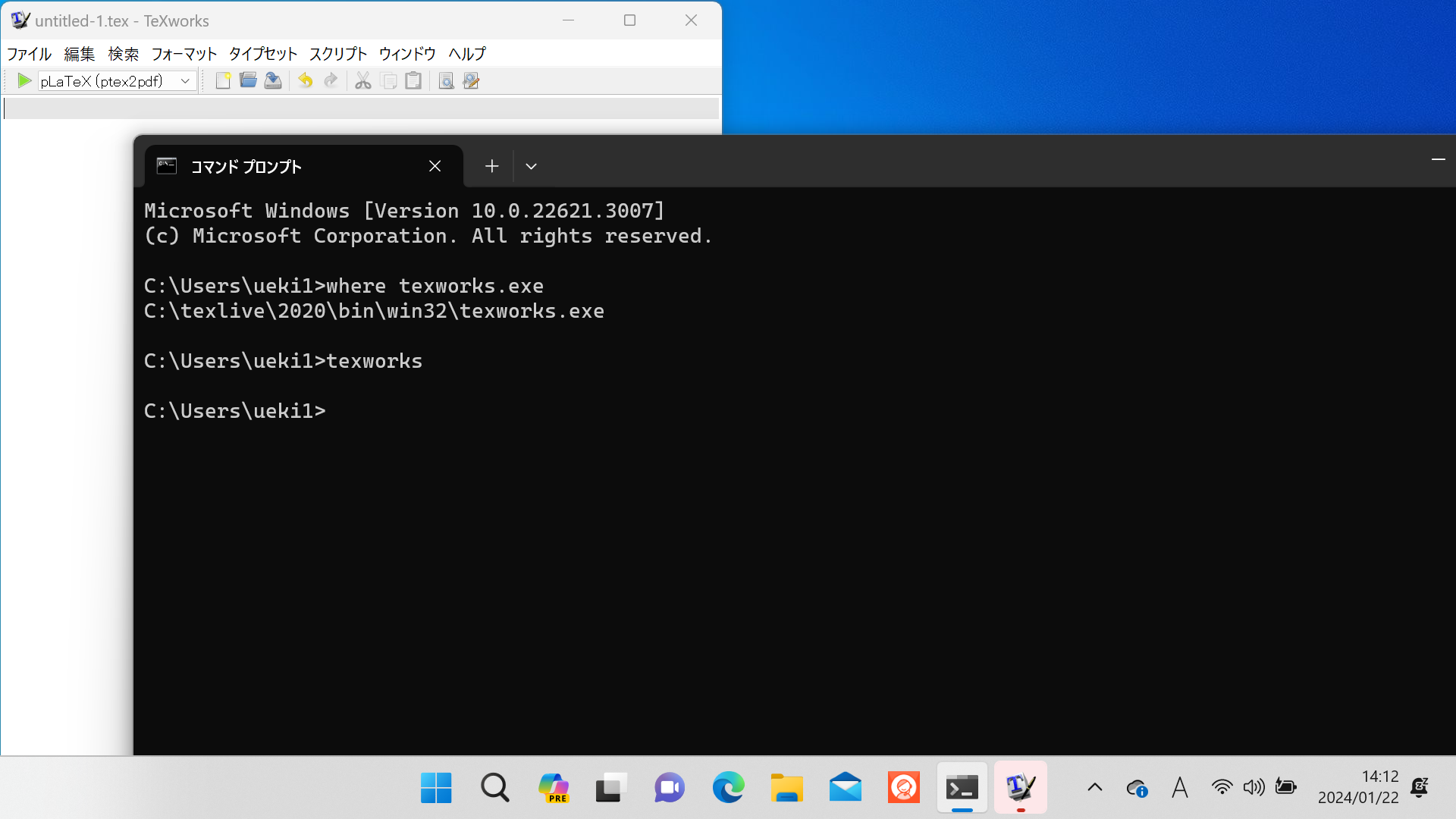The image size is (1456, 819).
Task: Redo the last edit in TeXworks
Action: tap(330, 80)
